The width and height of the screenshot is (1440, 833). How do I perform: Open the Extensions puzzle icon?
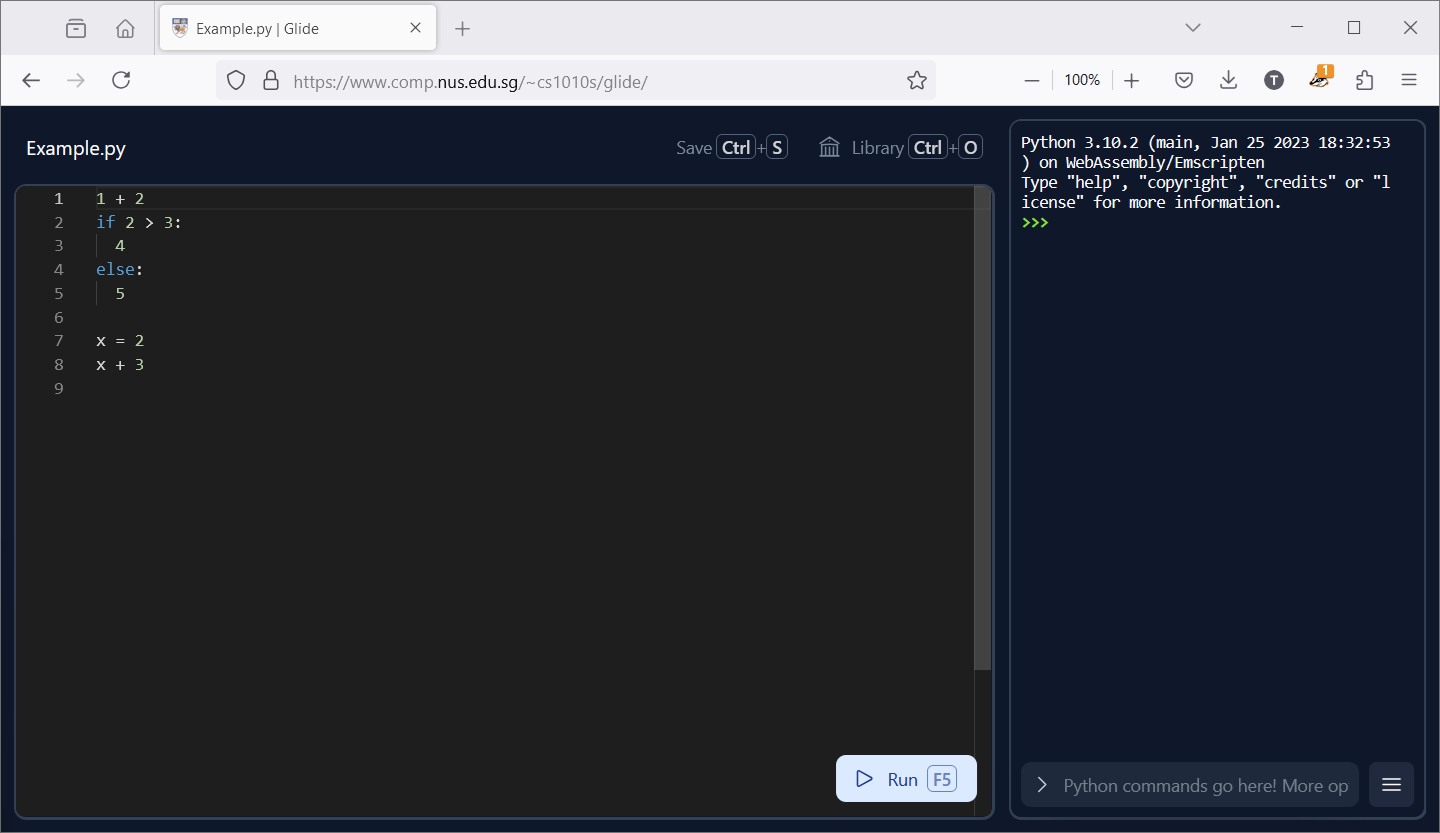click(x=1364, y=81)
